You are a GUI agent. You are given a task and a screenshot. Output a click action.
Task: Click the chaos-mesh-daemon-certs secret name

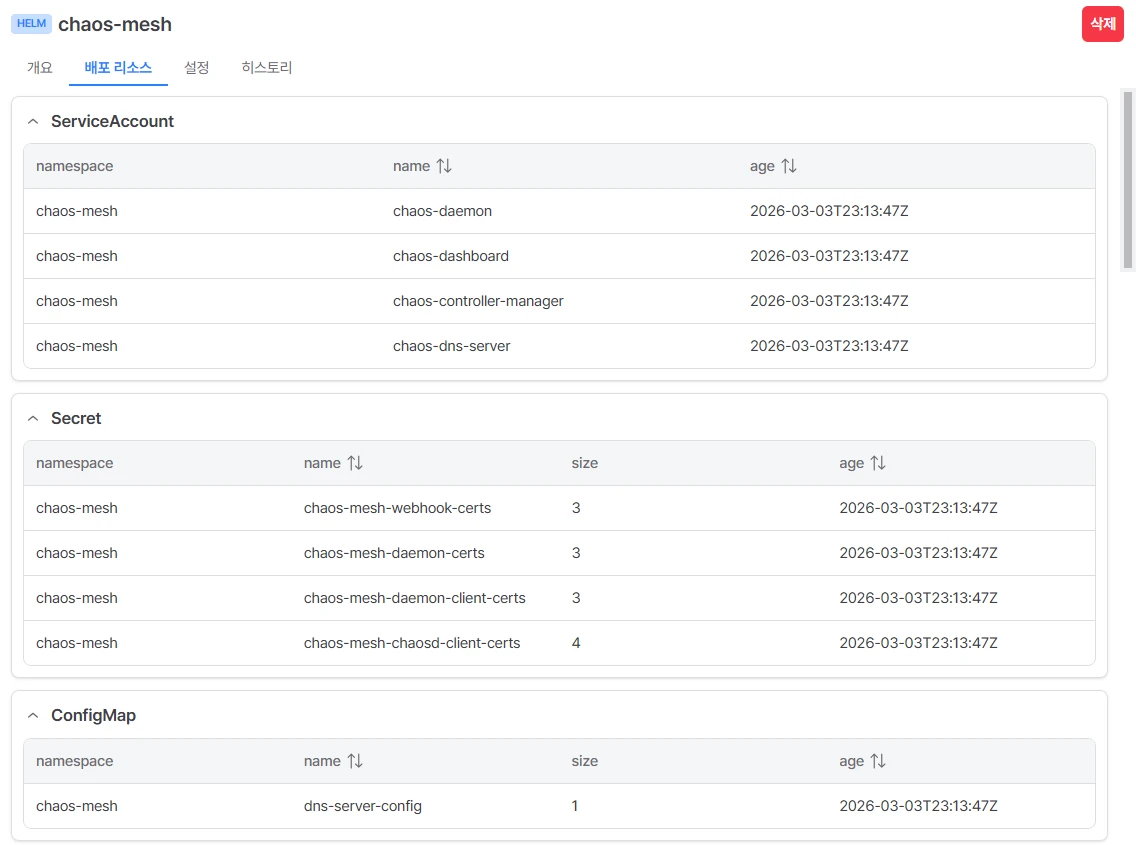(x=394, y=553)
